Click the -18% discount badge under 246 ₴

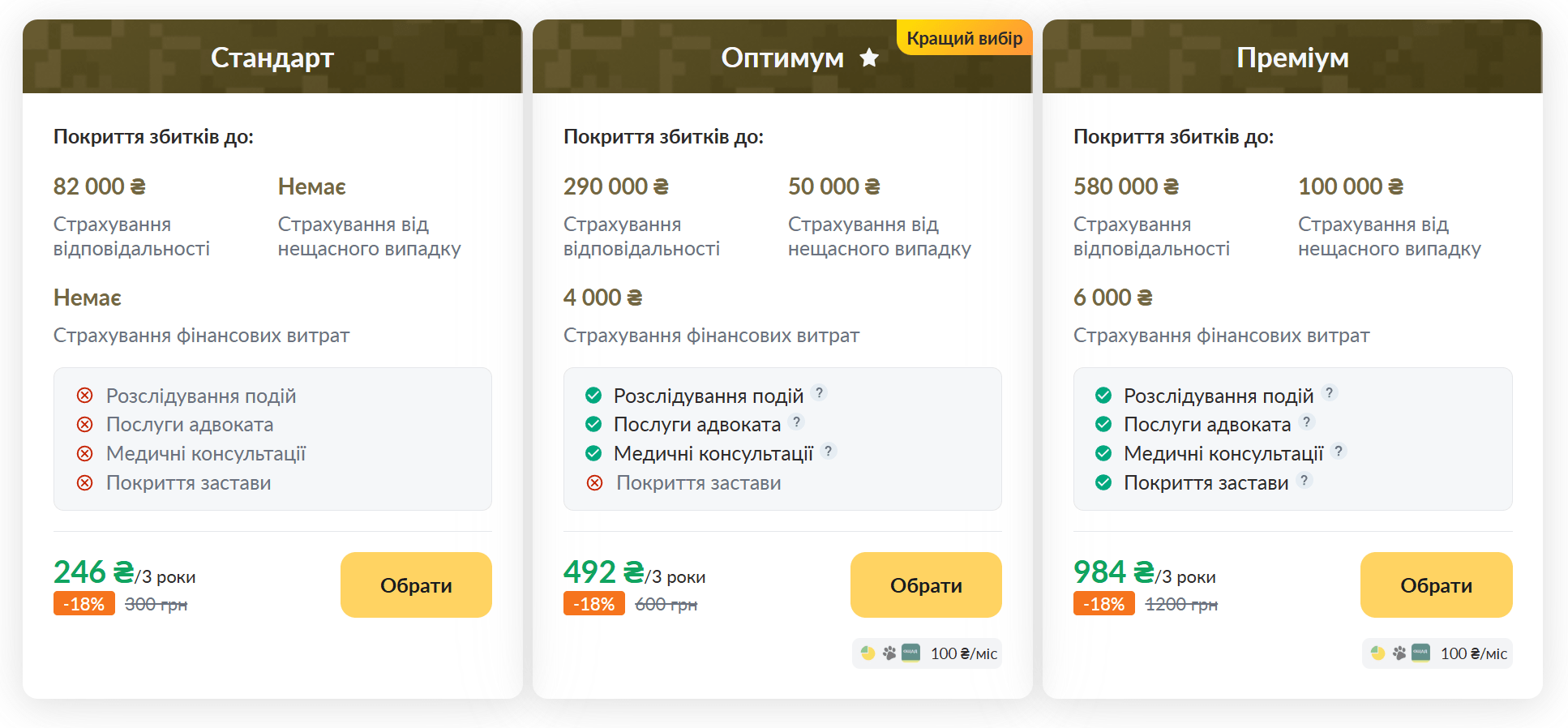[x=84, y=604]
